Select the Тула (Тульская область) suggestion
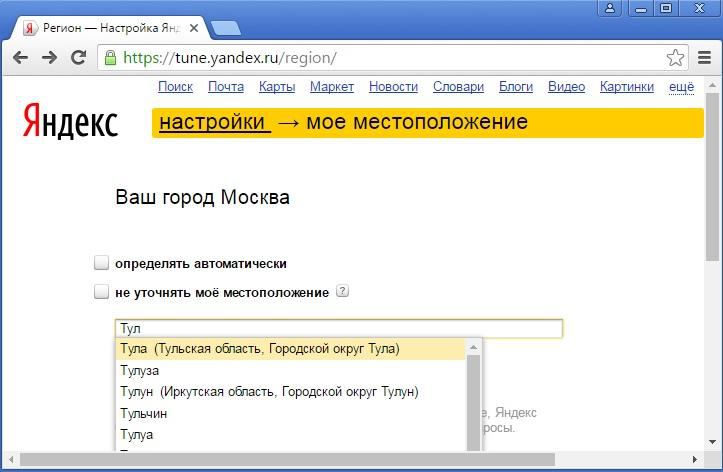The height and width of the screenshot is (472, 723). point(290,349)
